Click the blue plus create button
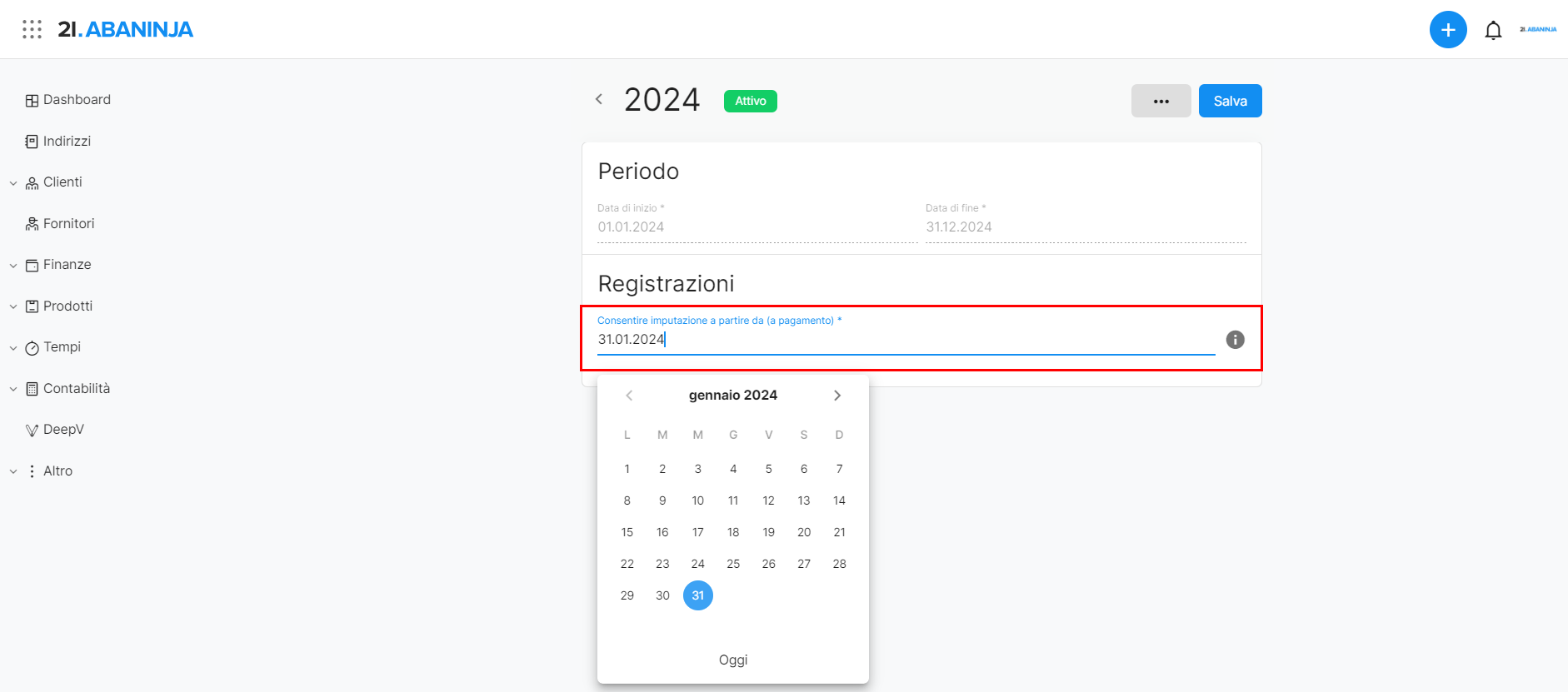Viewport: 1568px width, 692px height. point(1448,30)
